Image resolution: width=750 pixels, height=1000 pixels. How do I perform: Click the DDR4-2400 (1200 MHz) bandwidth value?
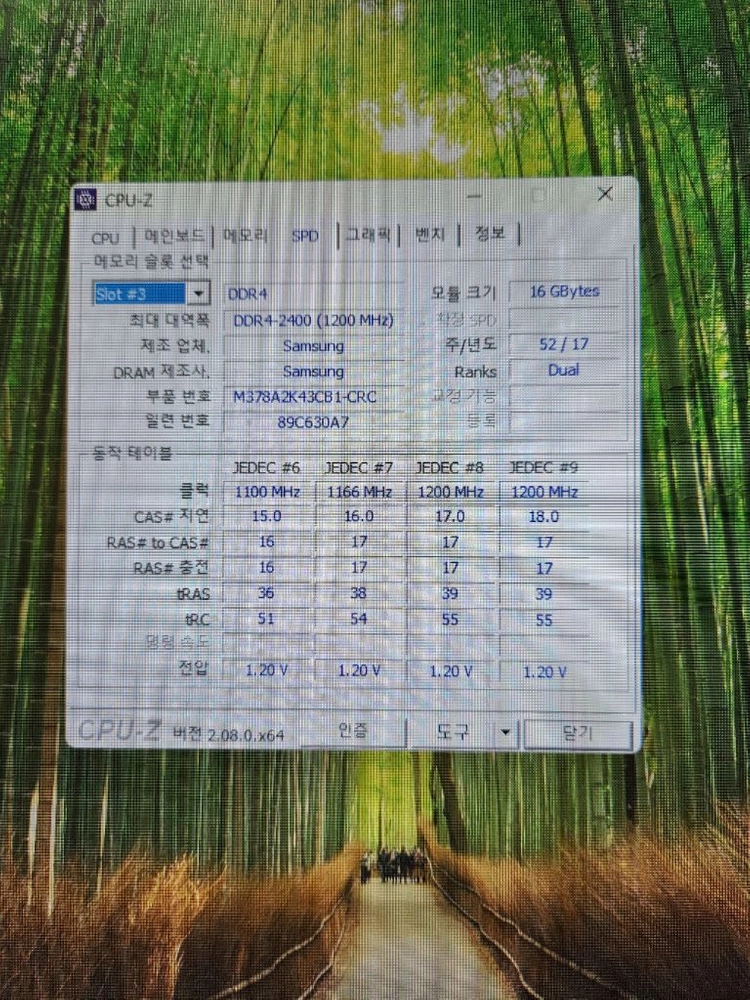pyautogui.click(x=313, y=320)
